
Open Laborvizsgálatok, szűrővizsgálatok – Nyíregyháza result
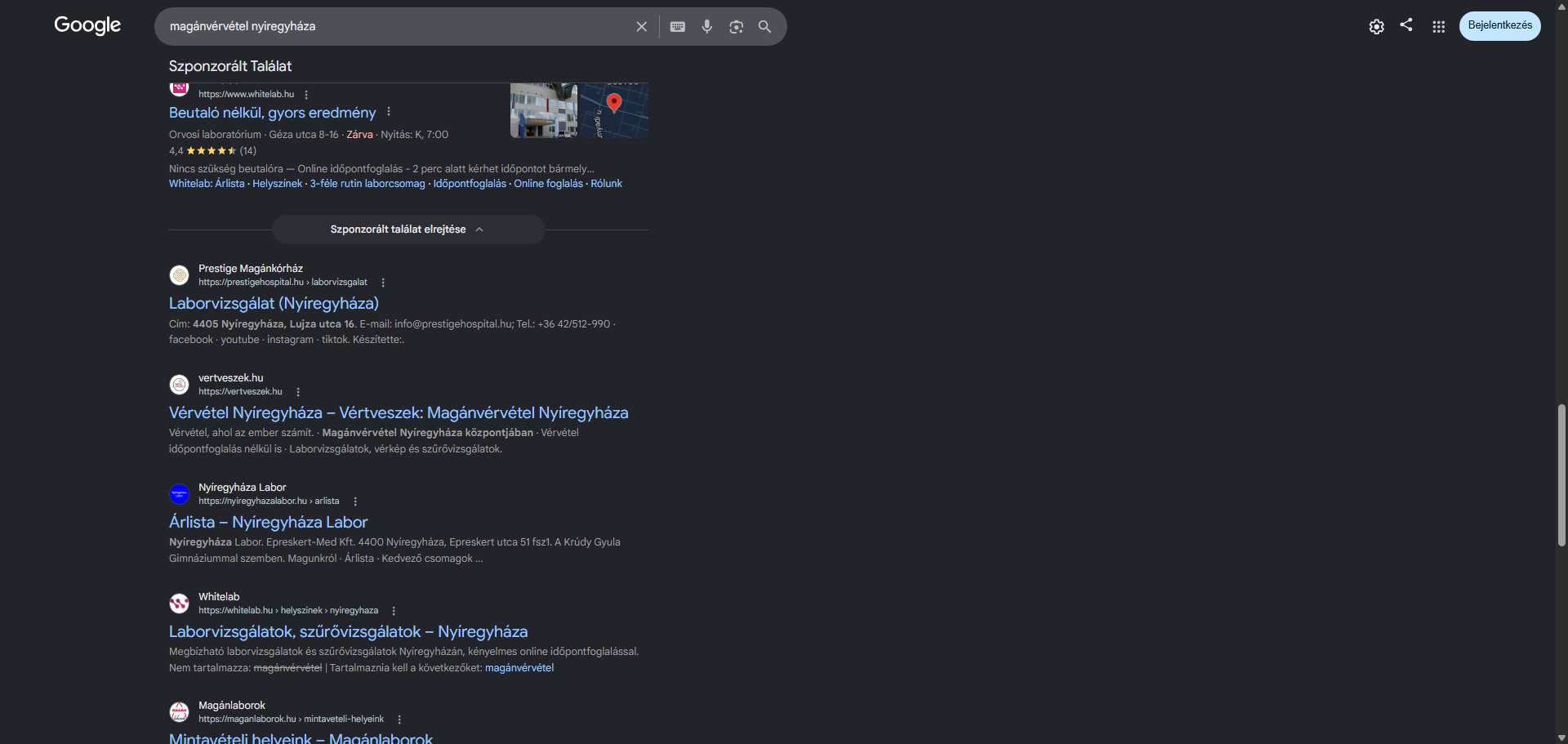(348, 631)
